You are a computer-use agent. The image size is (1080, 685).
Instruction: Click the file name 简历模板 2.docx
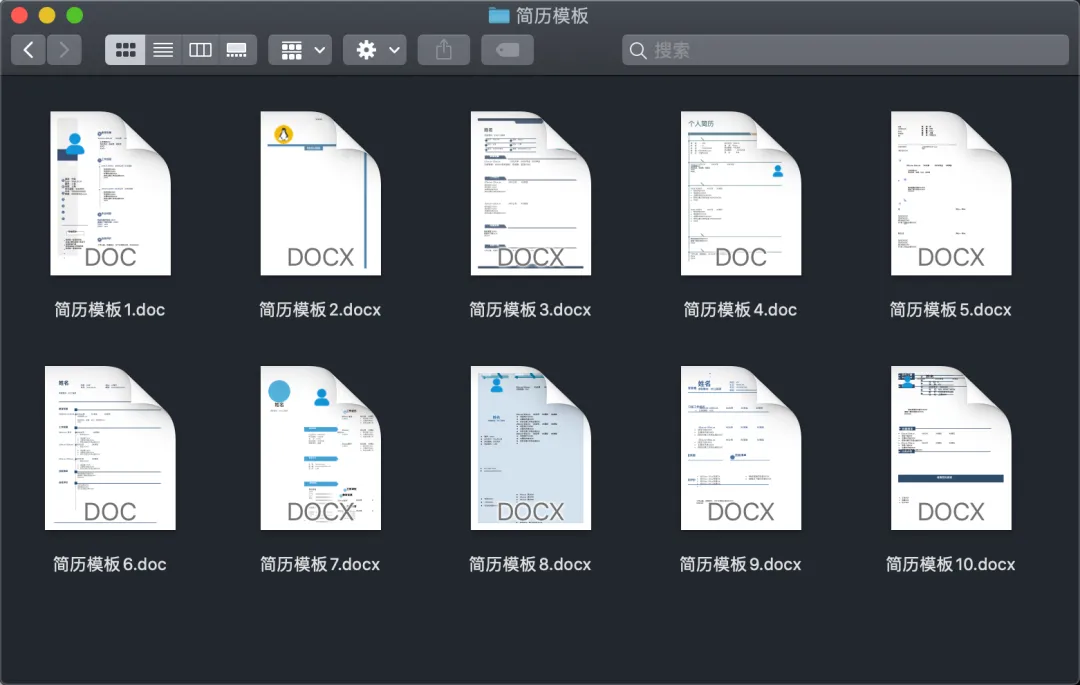[x=320, y=310]
